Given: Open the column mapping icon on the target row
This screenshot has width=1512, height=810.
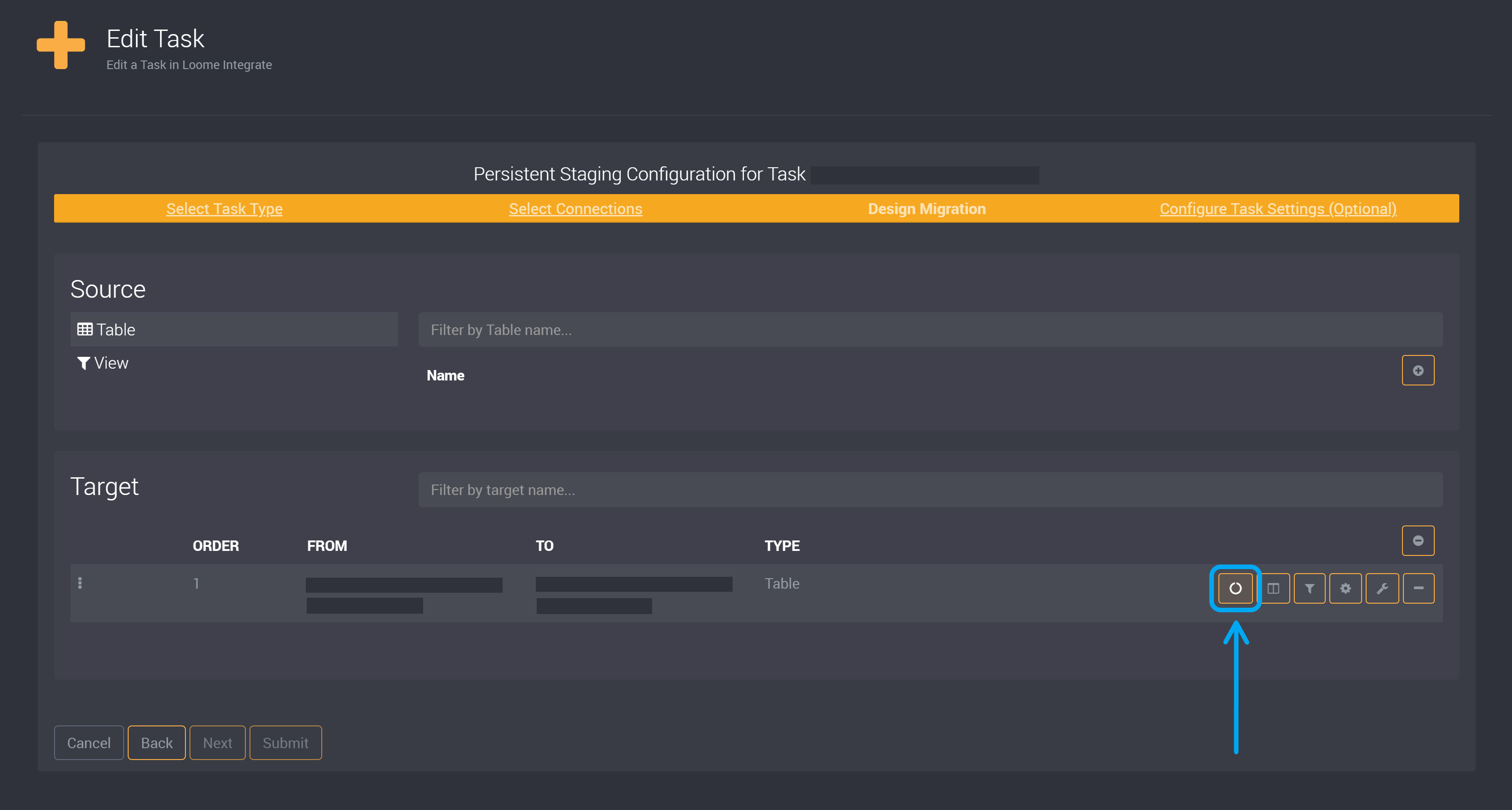Looking at the screenshot, I should pyautogui.click(x=1275, y=588).
